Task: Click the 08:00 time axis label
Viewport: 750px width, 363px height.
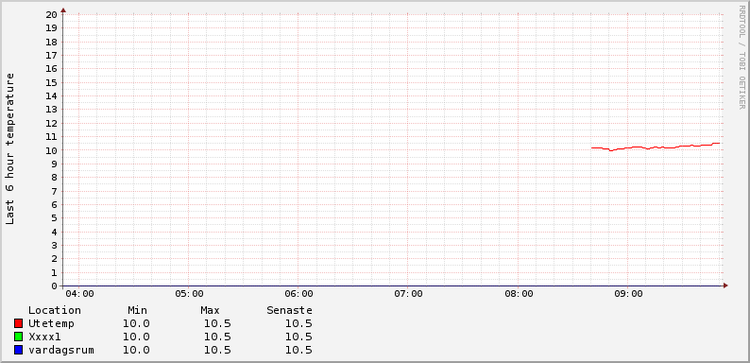Action: [518, 294]
